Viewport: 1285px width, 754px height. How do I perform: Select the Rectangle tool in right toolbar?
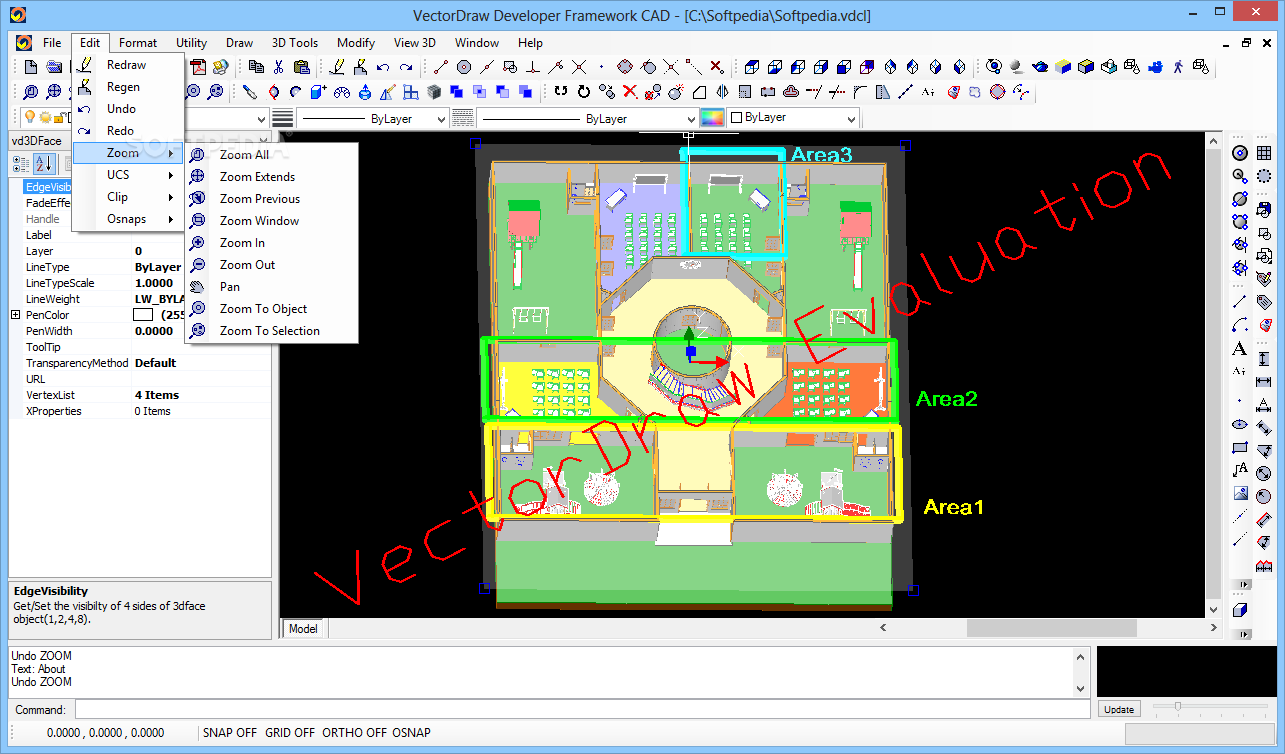1240,447
